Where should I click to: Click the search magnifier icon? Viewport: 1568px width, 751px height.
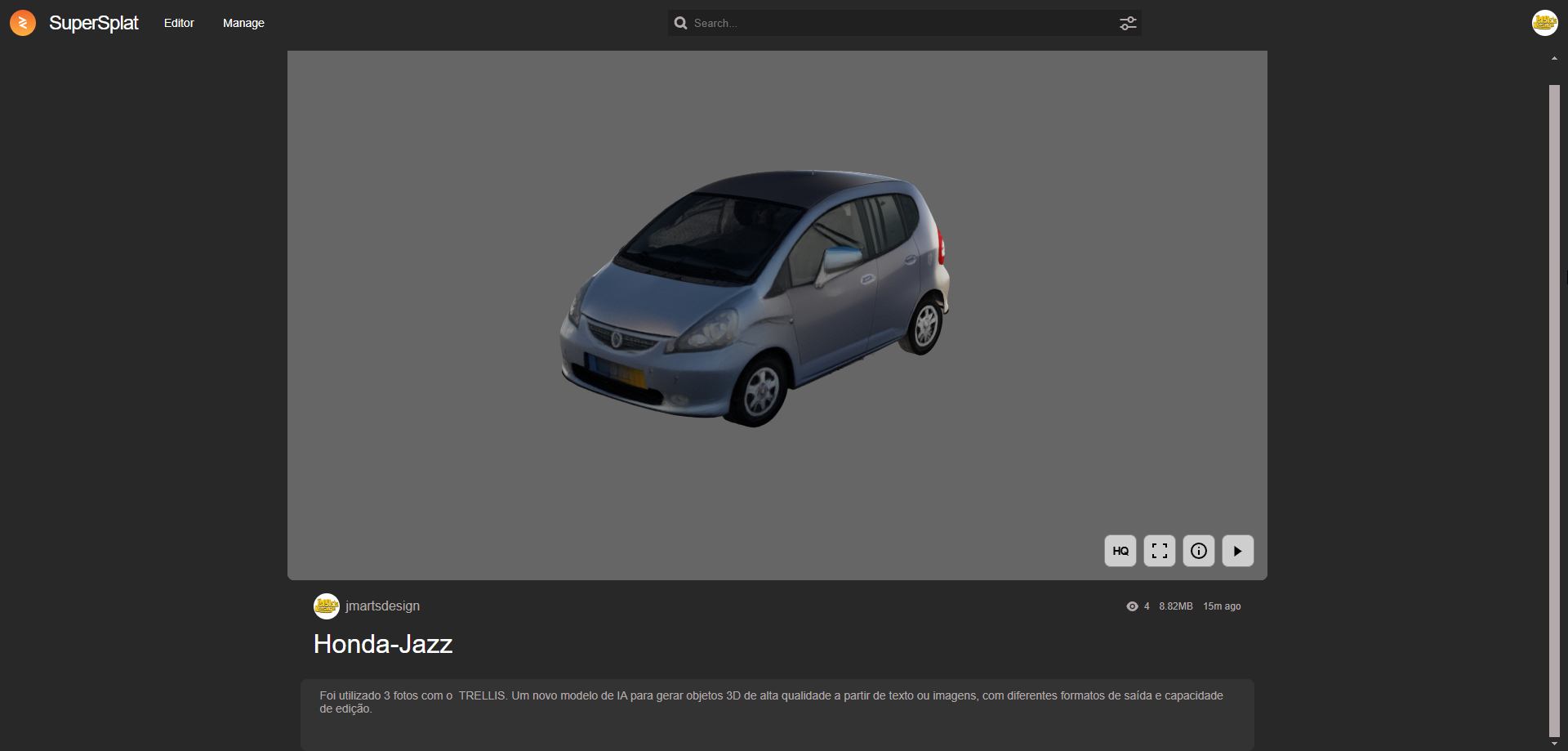pyautogui.click(x=680, y=23)
